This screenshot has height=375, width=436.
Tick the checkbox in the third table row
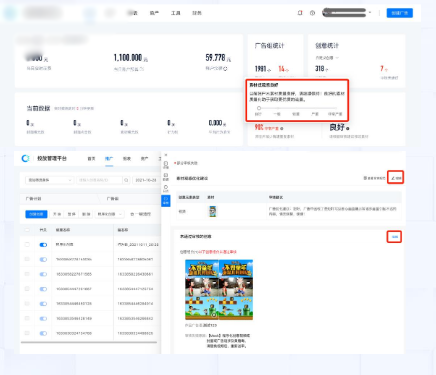pyautogui.click(x=27, y=274)
